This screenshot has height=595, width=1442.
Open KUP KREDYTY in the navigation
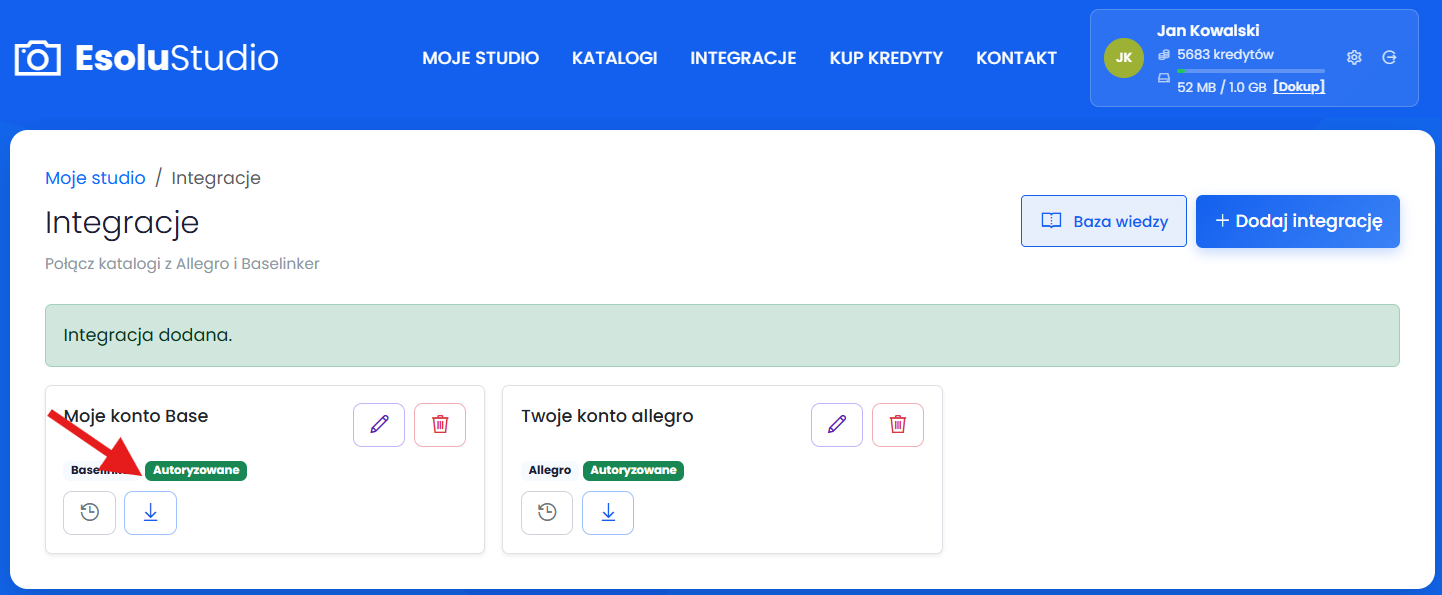tap(886, 58)
